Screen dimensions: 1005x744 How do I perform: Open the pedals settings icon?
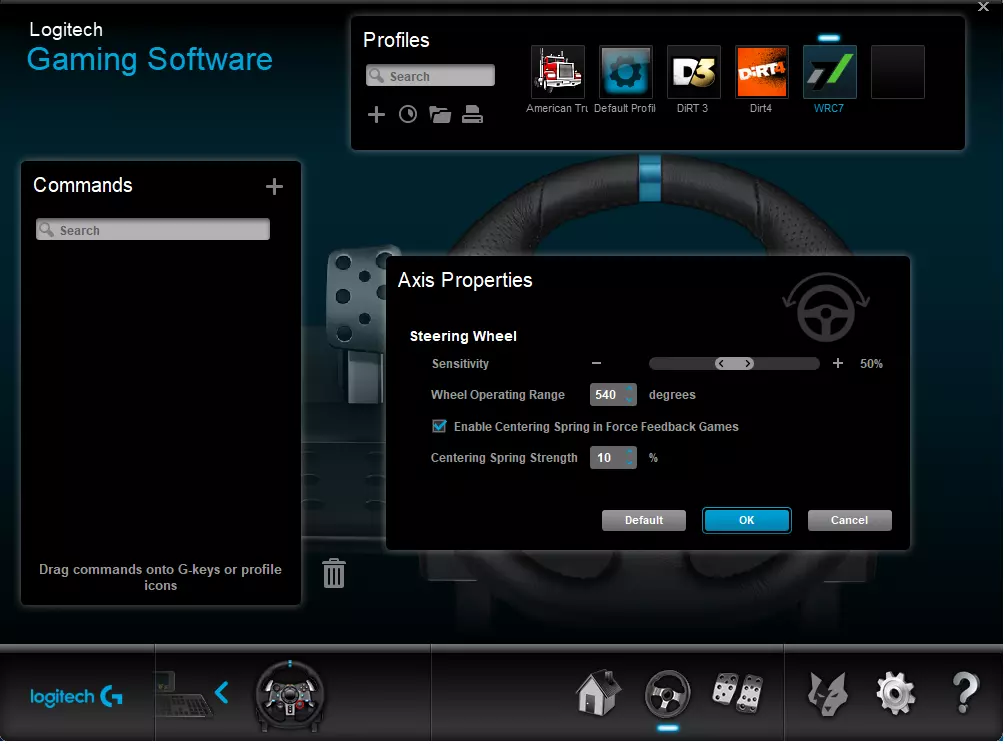(x=738, y=693)
